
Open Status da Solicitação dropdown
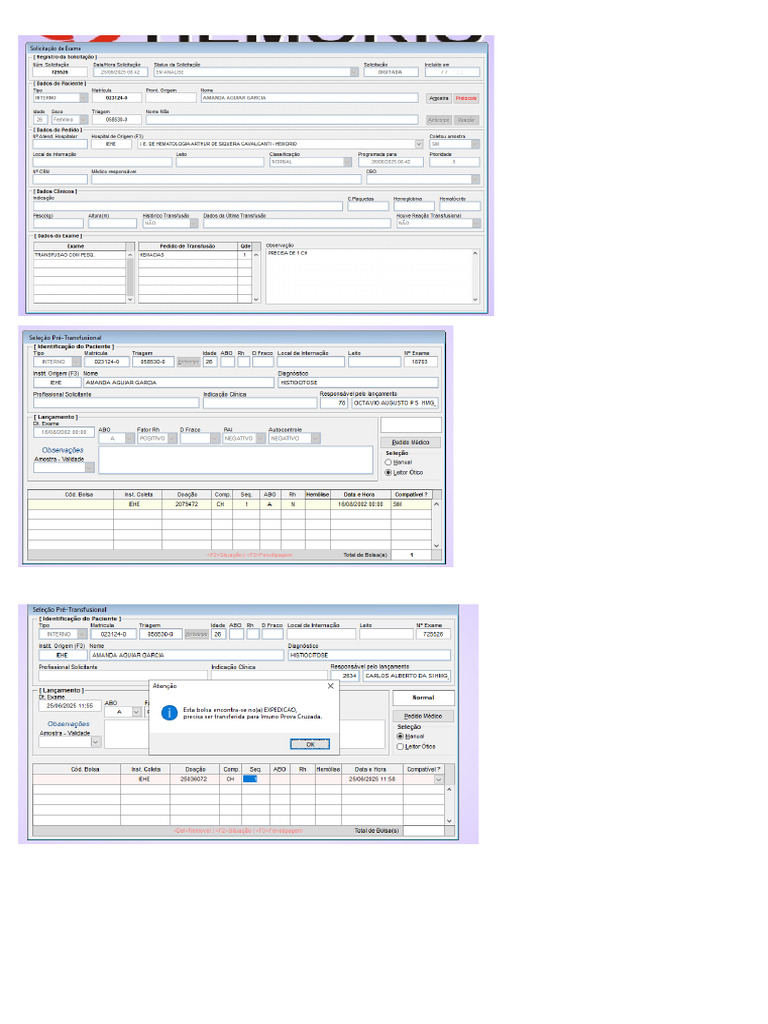click(354, 72)
